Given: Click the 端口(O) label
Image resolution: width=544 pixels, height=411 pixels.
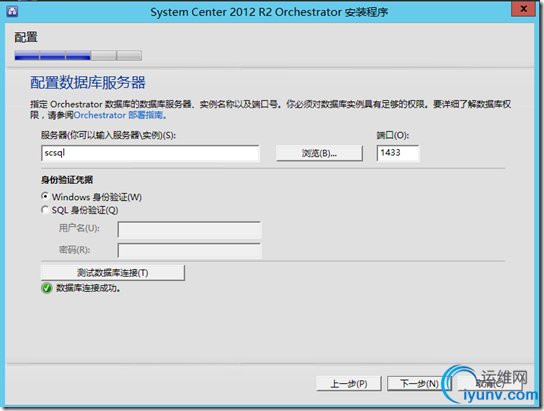Looking at the screenshot, I should 393,135.
